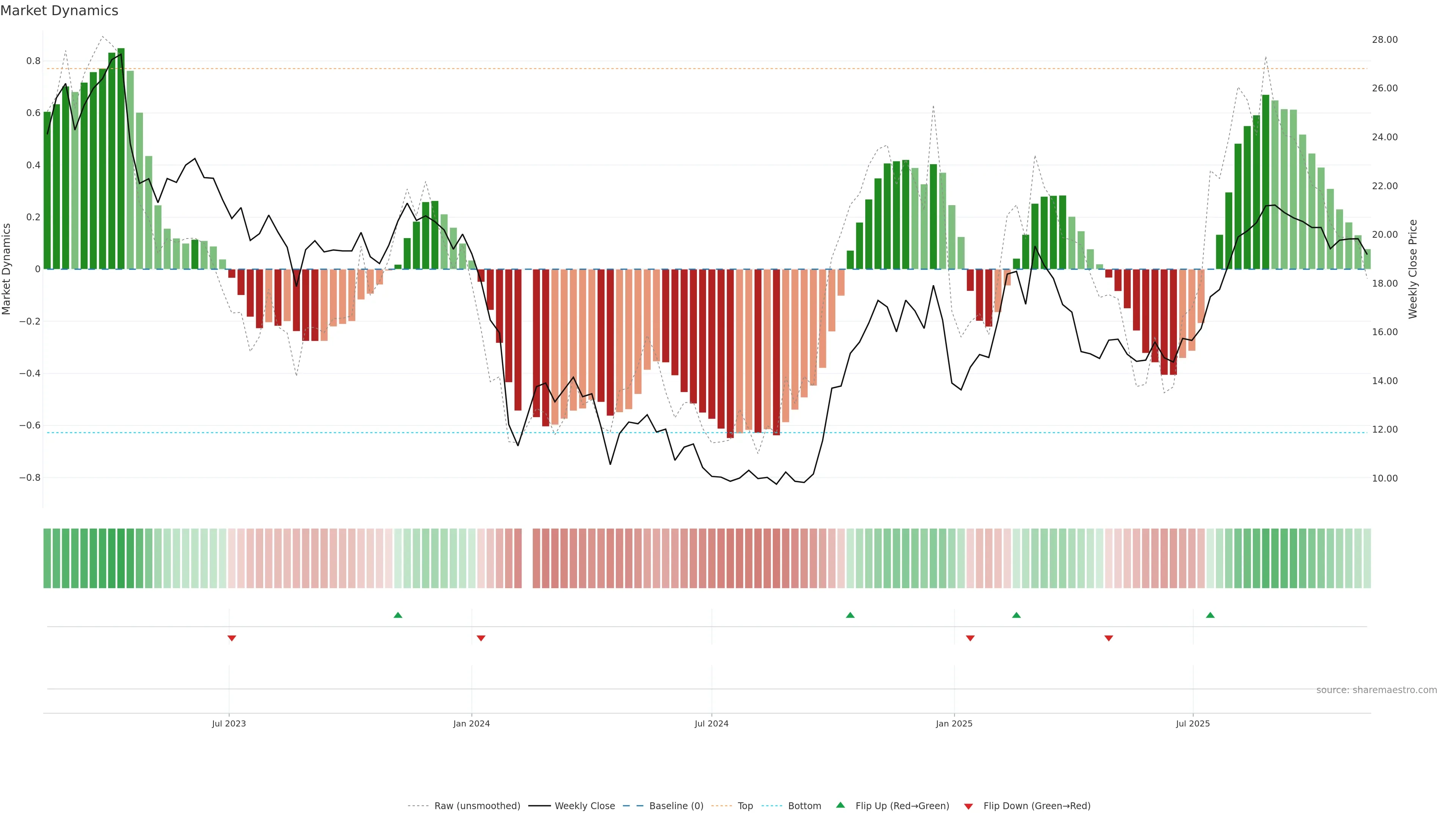Click the first green flip-up marker, before Jan 2024
Viewport: 1456px width, 819px height.
398,615
